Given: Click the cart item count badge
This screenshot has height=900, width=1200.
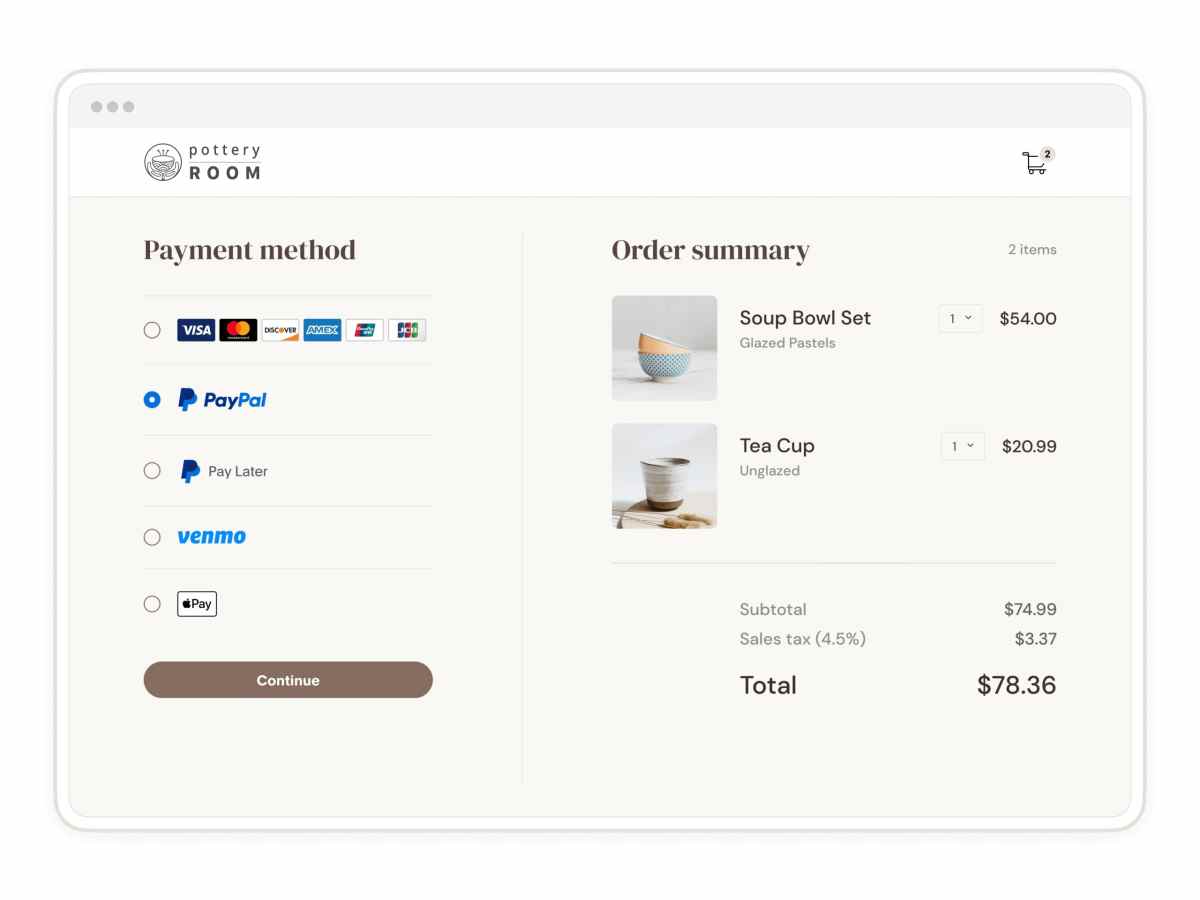Looking at the screenshot, I should (x=1047, y=153).
